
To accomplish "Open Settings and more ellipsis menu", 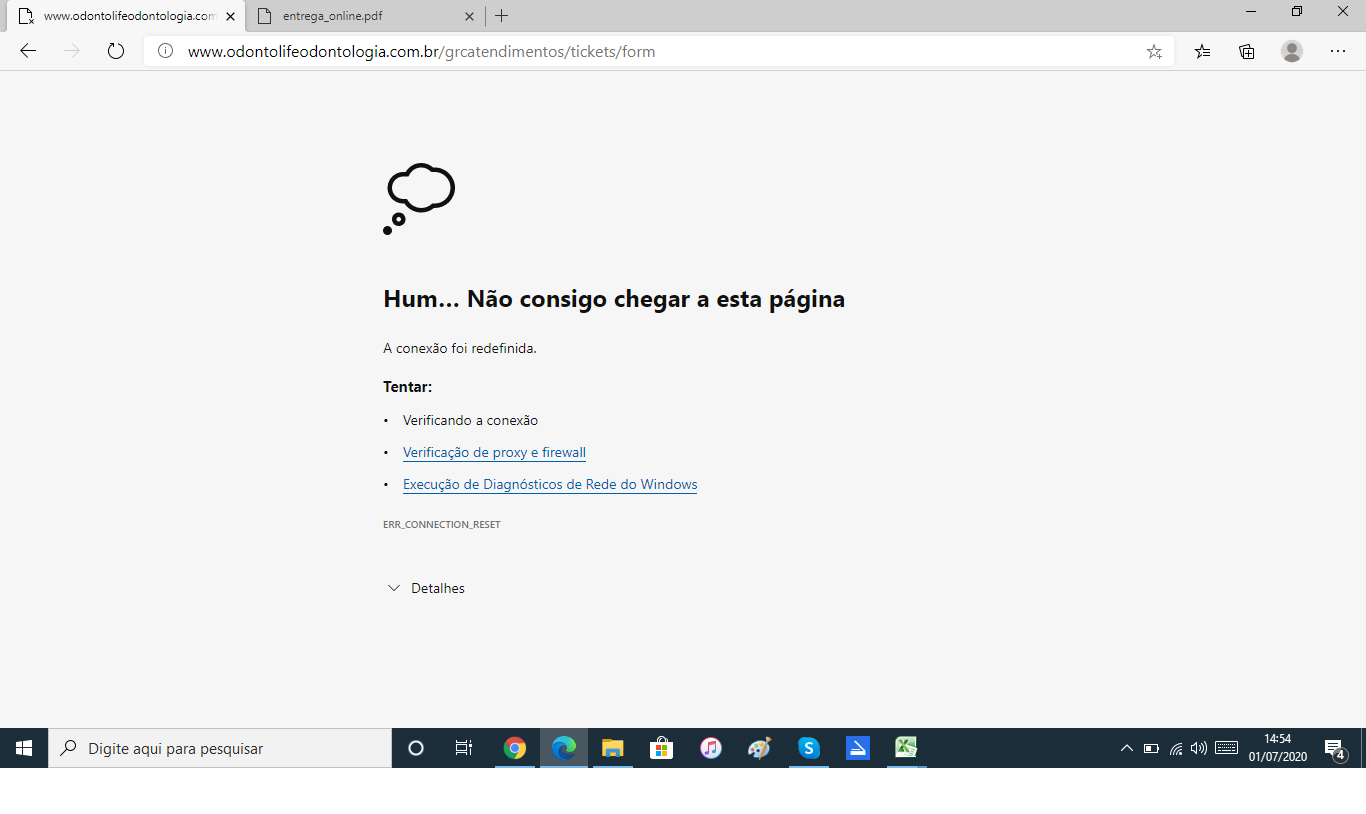I will click(1338, 52).
